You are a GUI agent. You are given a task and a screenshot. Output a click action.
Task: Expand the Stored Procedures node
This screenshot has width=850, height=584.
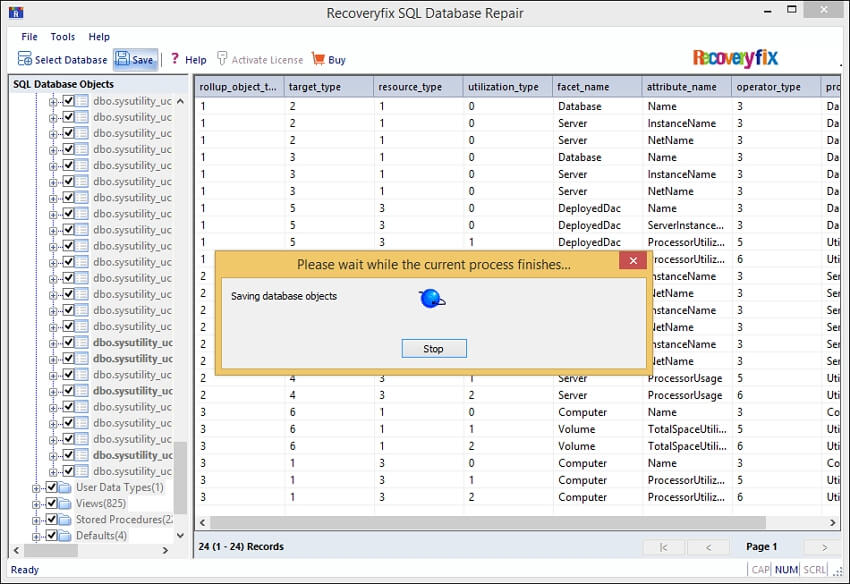pyautogui.click(x=36, y=521)
